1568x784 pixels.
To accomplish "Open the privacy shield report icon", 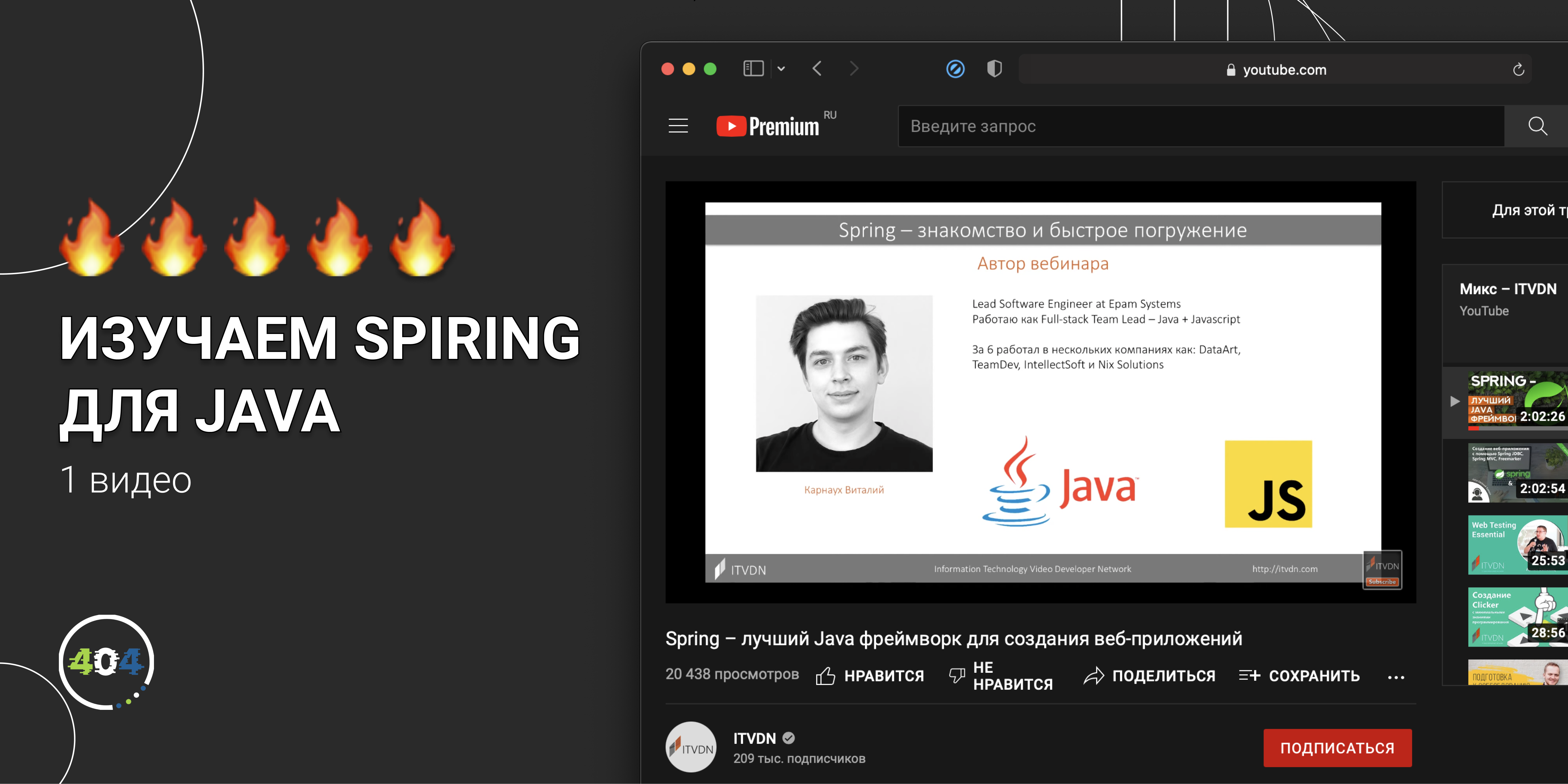I will tap(994, 69).
